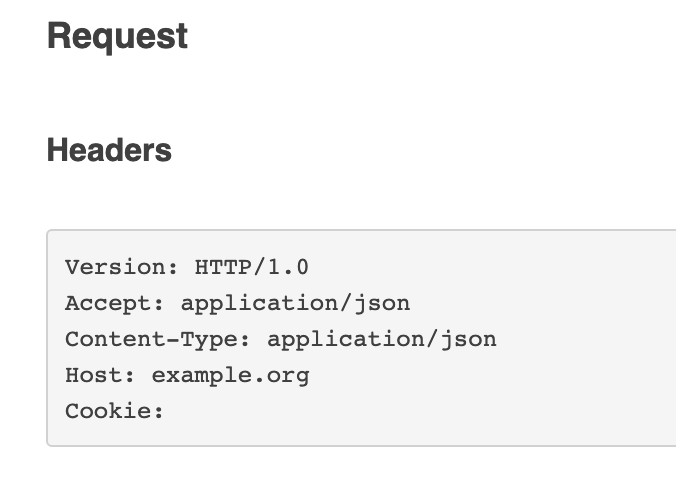
Task: Click the word application in the Accept line
Action: (260, 304)
